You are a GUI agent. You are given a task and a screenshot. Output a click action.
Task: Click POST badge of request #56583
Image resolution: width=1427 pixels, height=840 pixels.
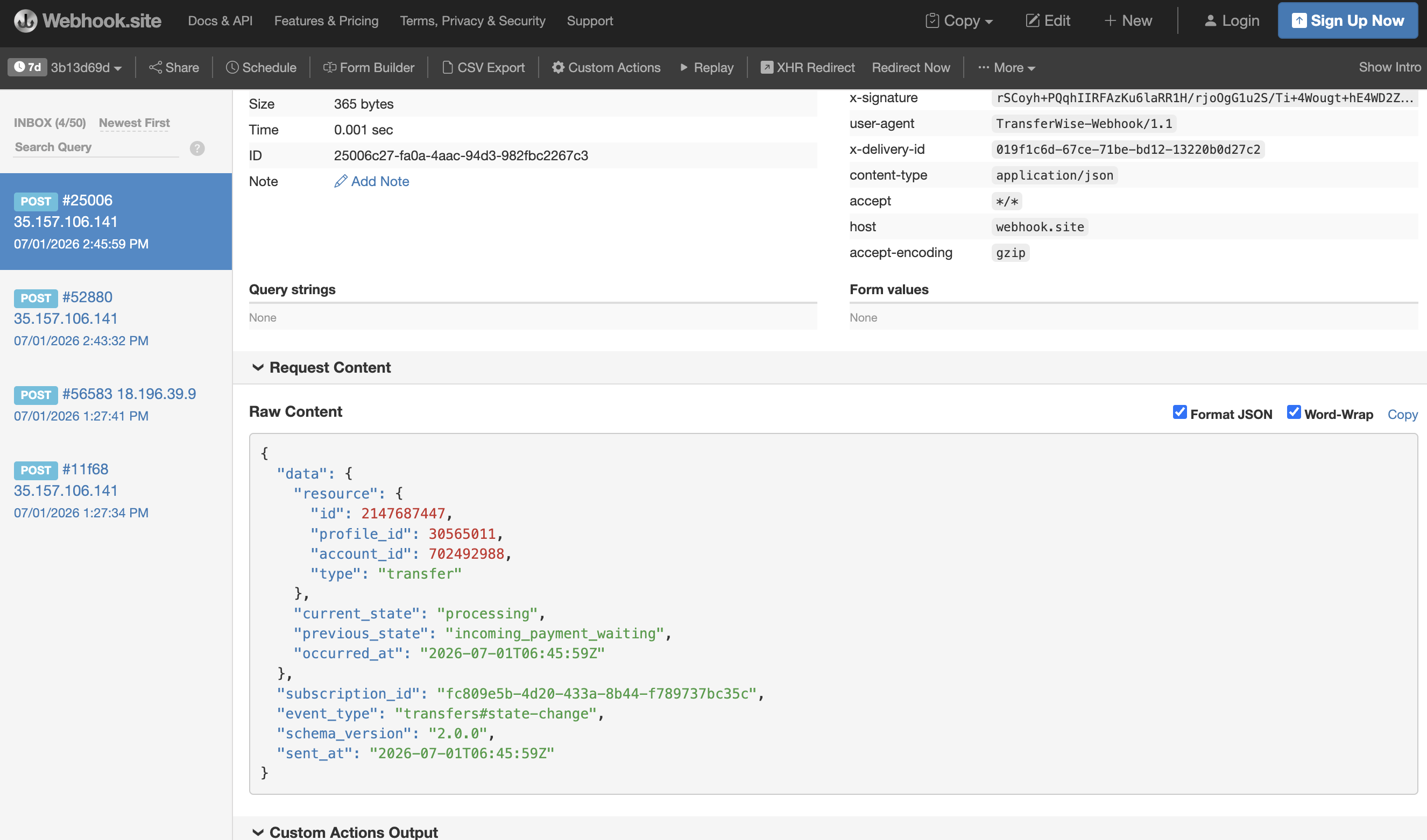(x=36, y=395)
